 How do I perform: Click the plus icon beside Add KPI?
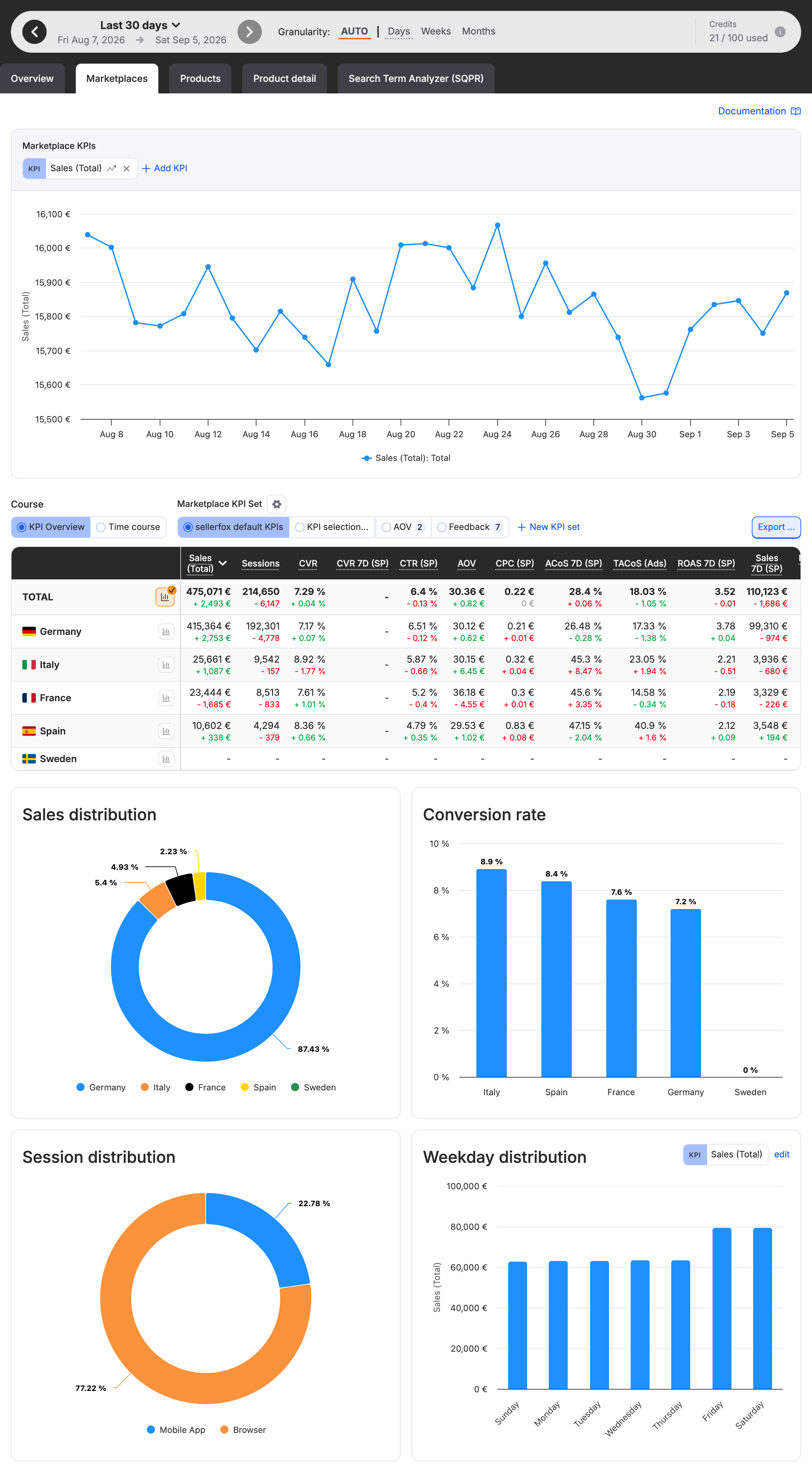click(146, 168)
